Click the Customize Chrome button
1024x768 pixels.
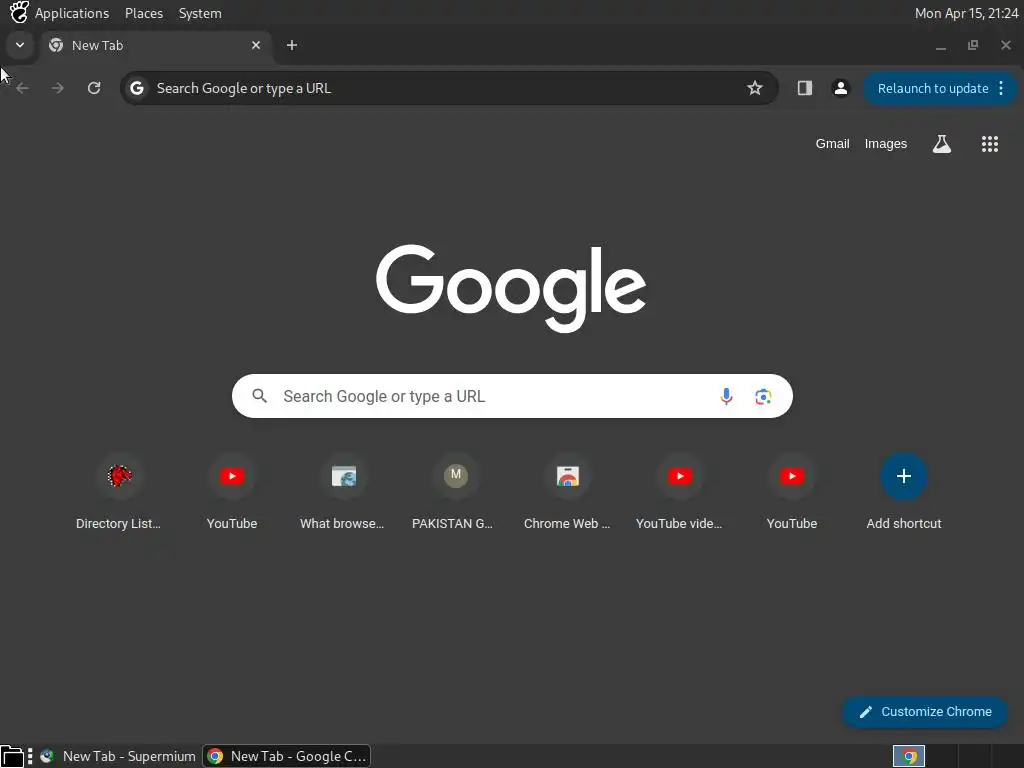925,712
